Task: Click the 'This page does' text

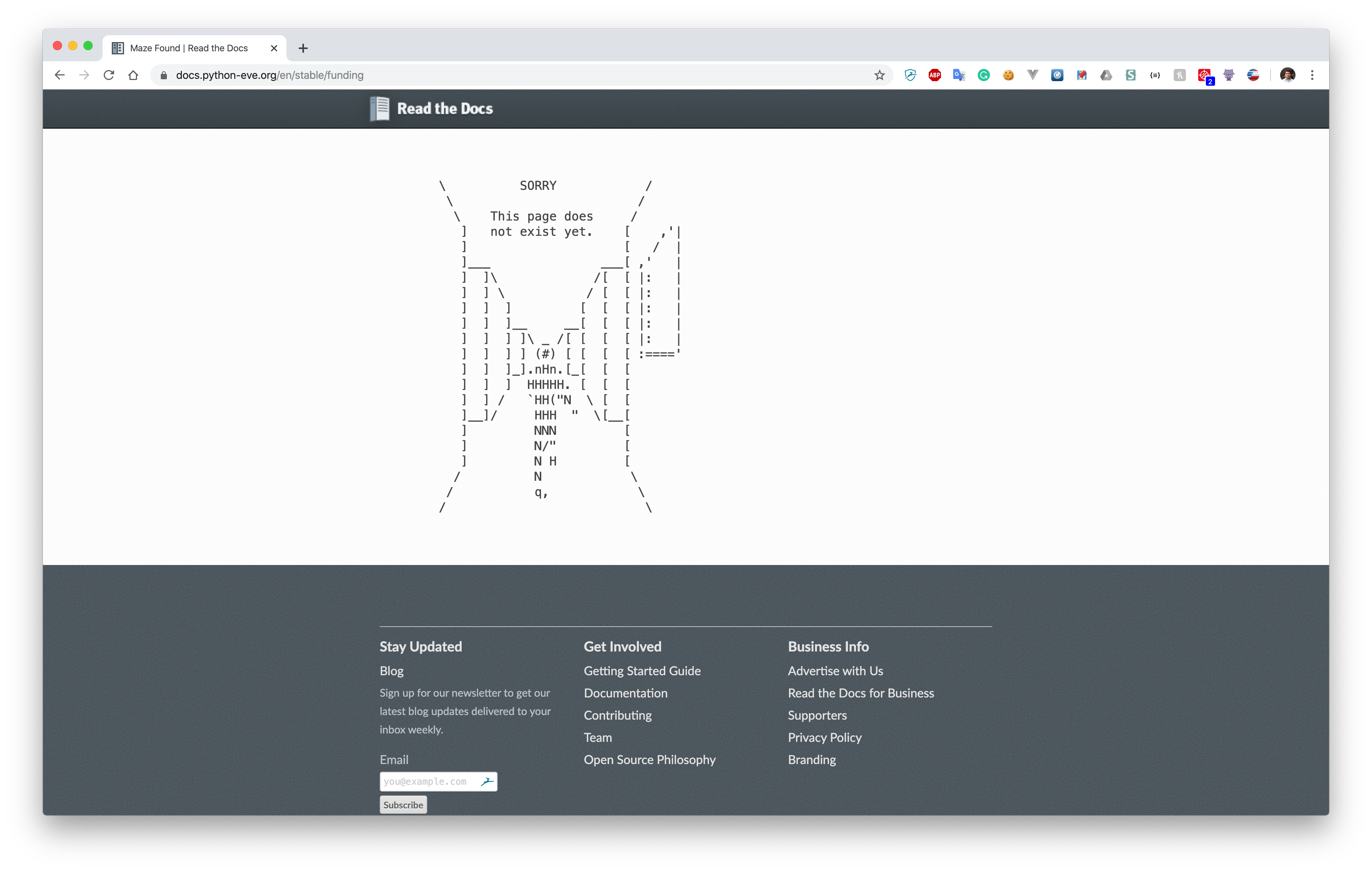Action: [541, 216]
